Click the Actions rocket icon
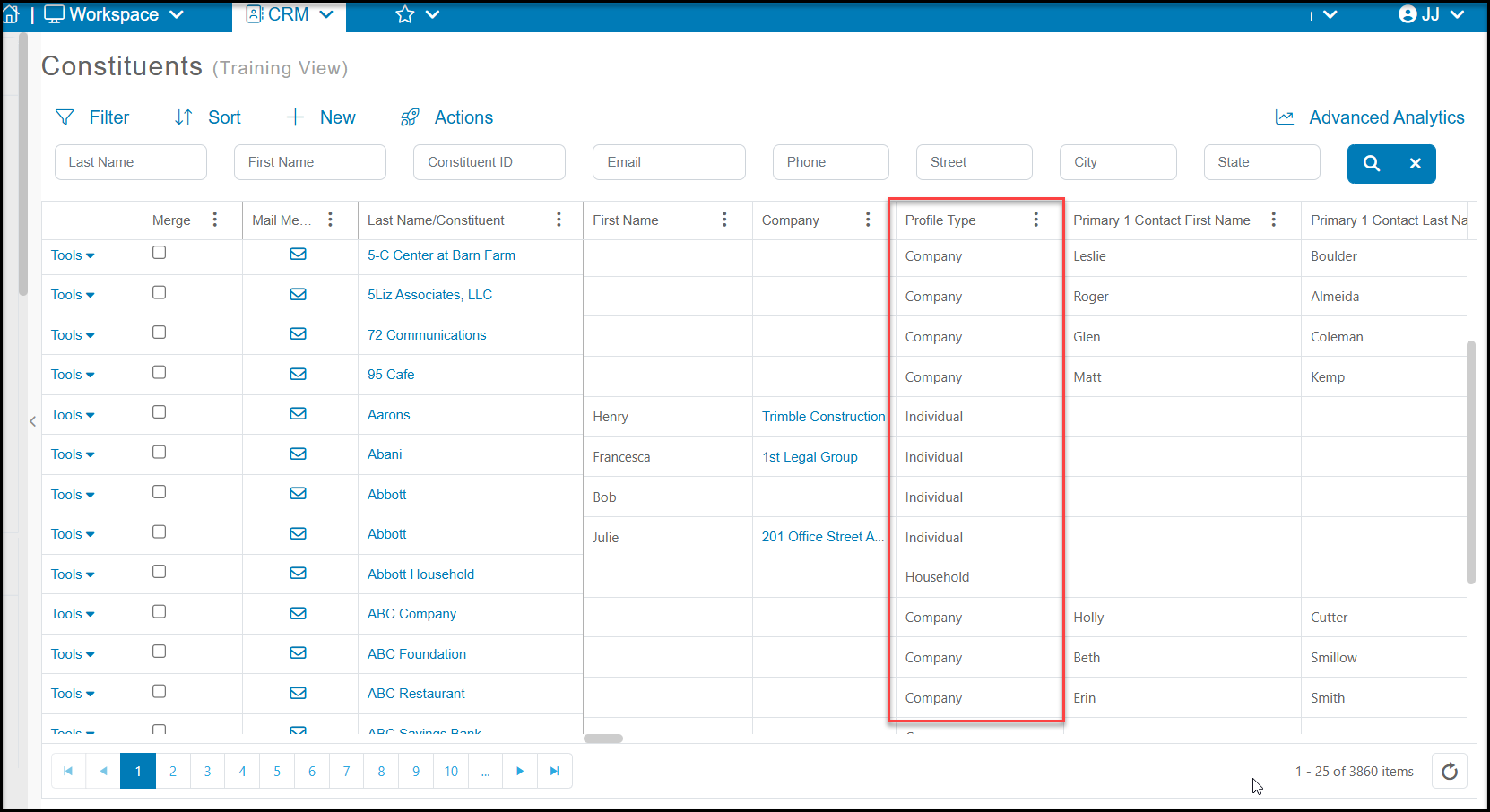This screenshot has width=1490, height=812. point(410,117)
